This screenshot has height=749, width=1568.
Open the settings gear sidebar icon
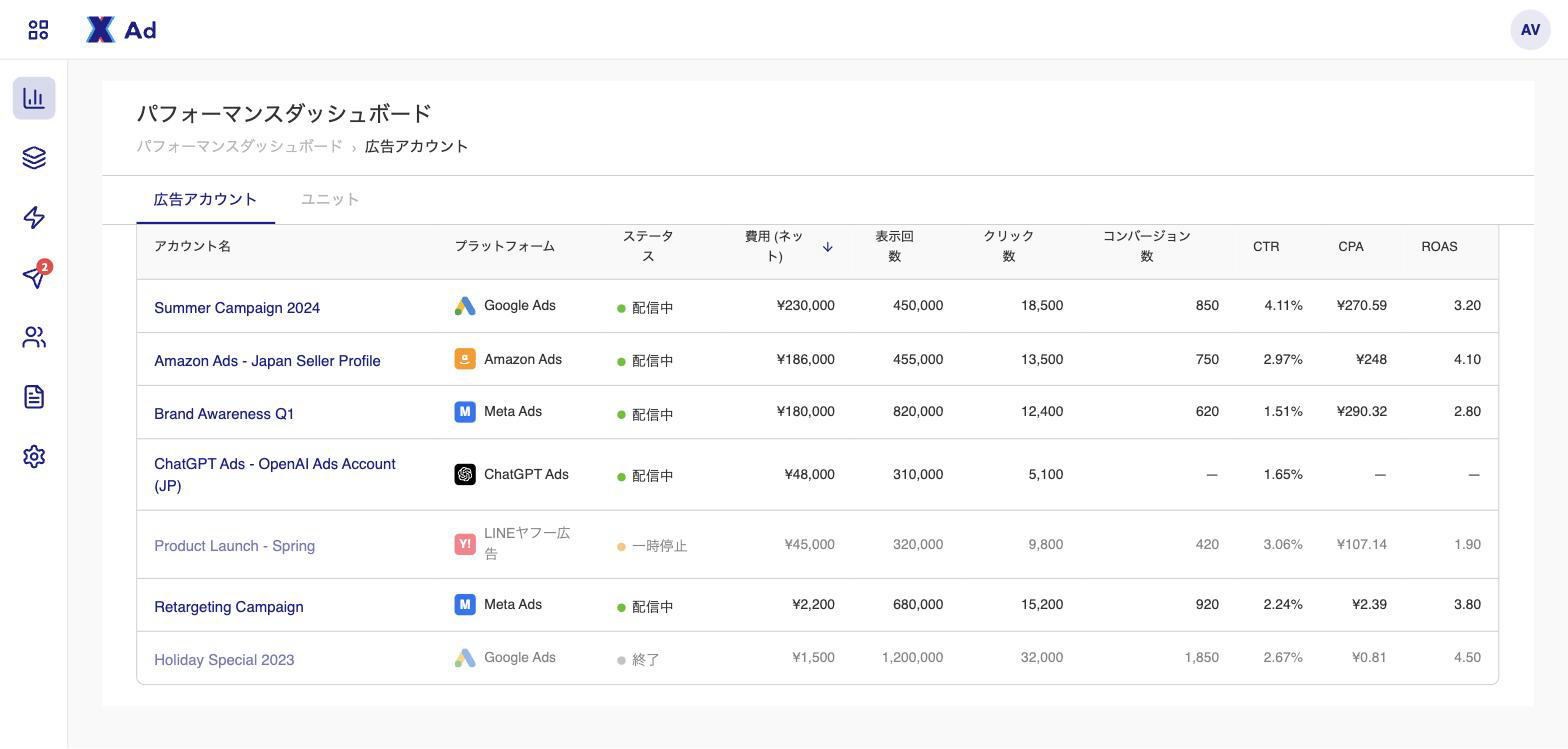pos(34,456)
